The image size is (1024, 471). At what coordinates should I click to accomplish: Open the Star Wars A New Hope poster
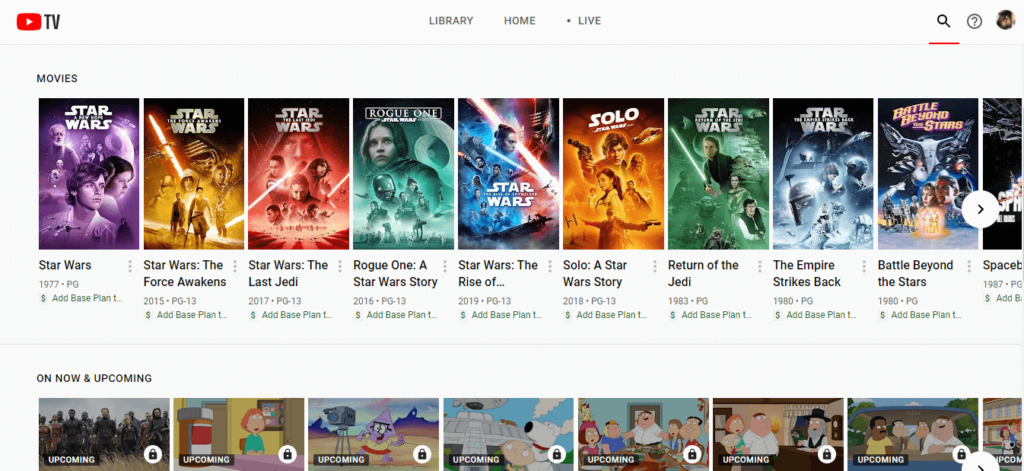[89, 174]
